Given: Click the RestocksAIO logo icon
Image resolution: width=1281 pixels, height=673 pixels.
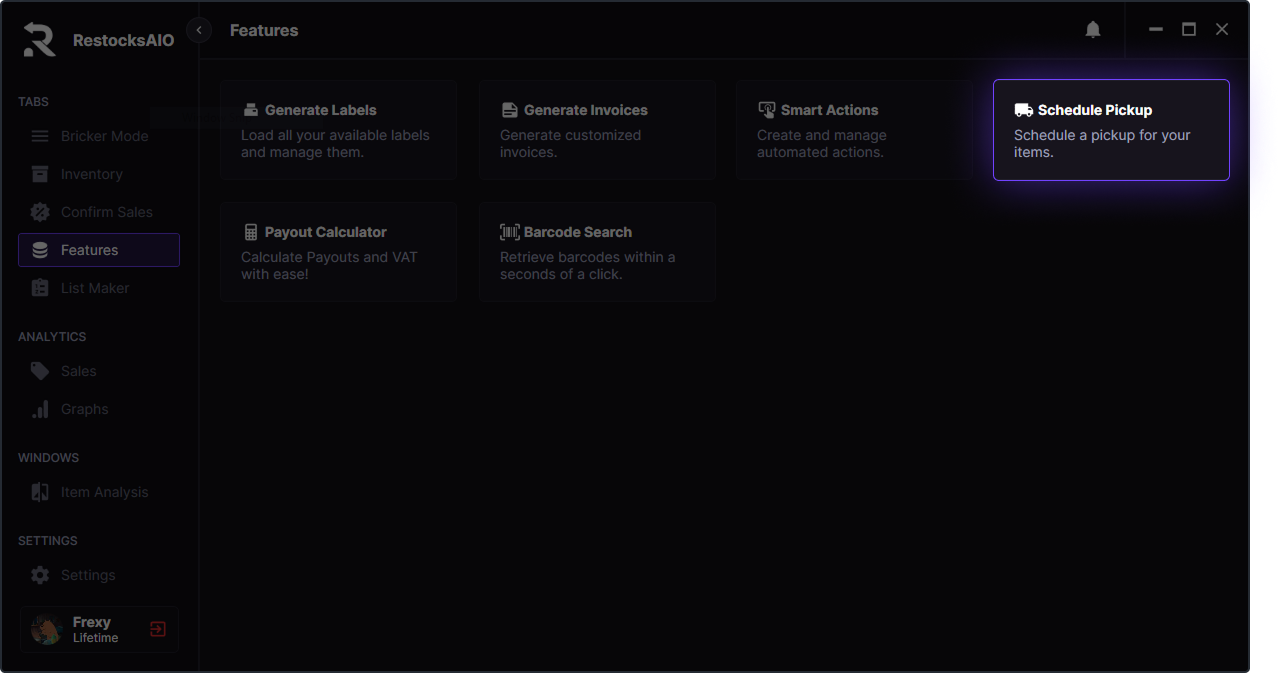Looking at the screenshot, I should (40, 40).
